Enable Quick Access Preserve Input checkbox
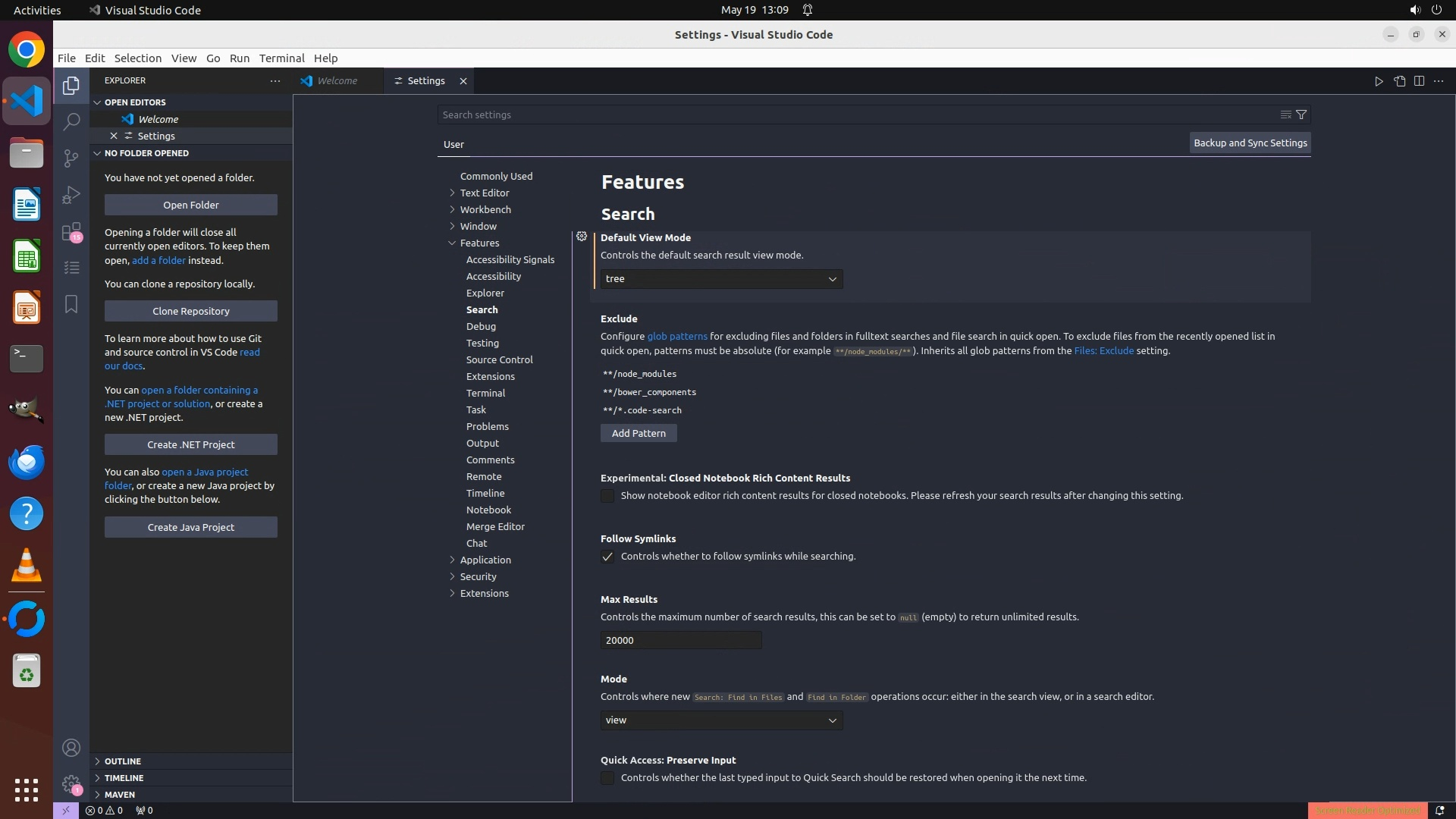The height and width of the screenshot is (819, 1456). (607, 778)
